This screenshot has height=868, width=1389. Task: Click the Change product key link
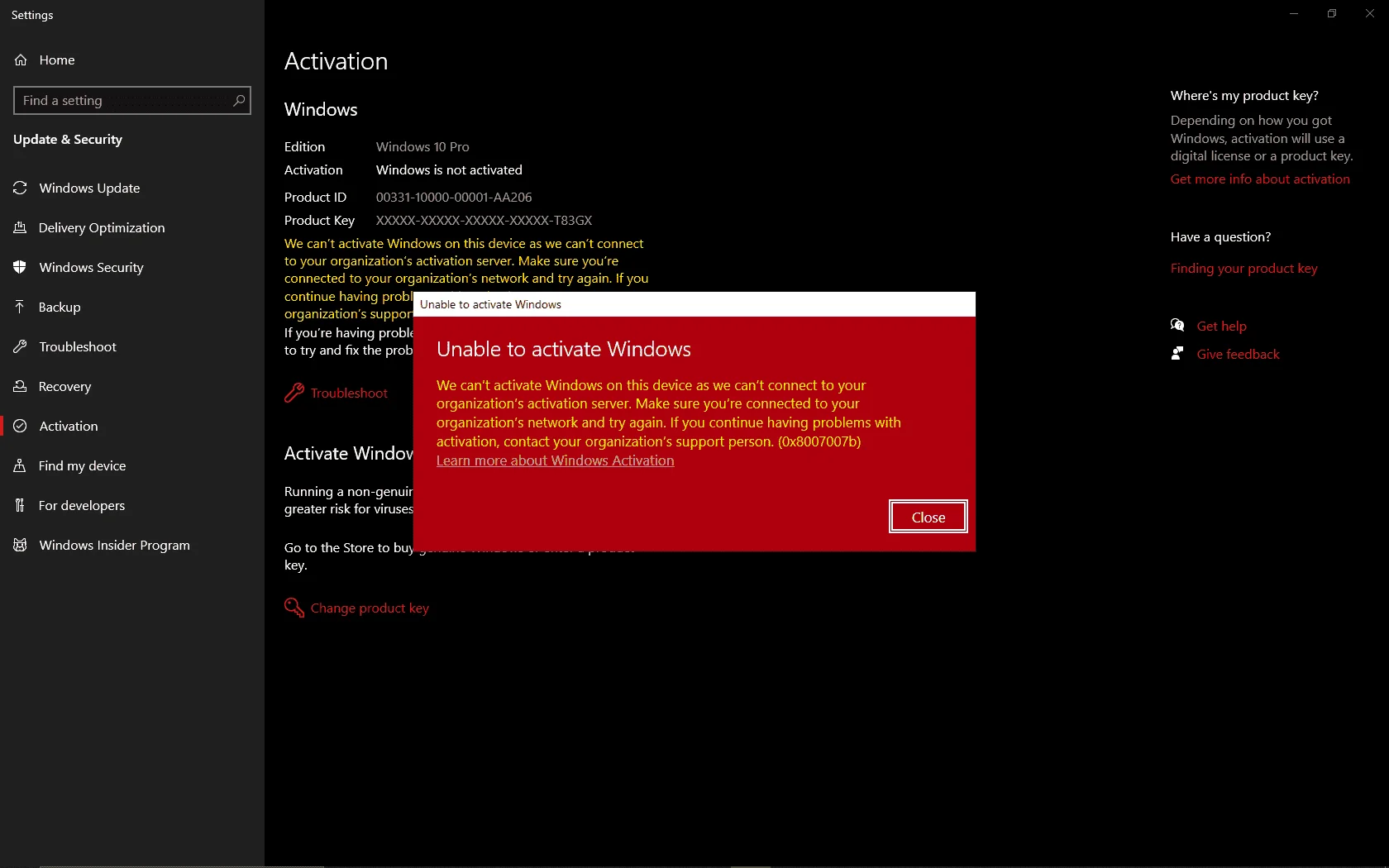click(370, 608)
